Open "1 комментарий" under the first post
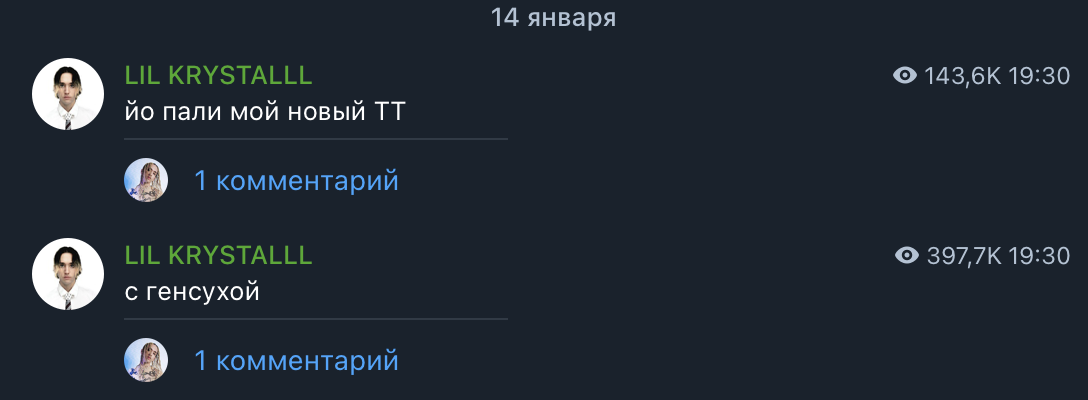 click(296, 181)
